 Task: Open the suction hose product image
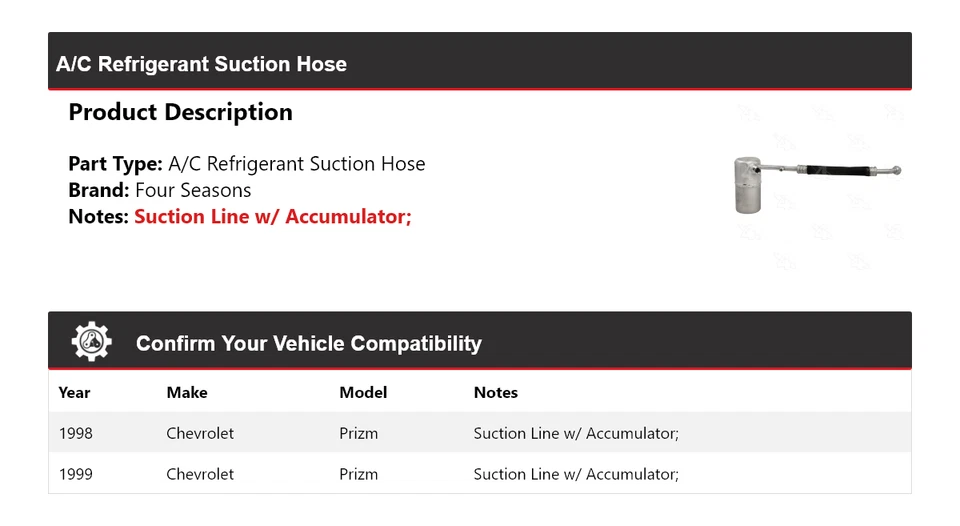tap(817, 182)
